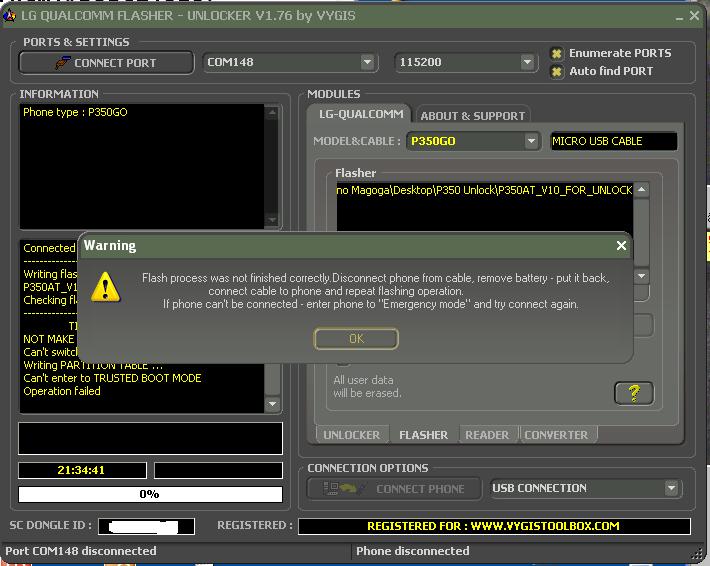The image size is (710, 566).
Task: Toggle Enumerate PORTS checkbox
Action: coord(556,53)
